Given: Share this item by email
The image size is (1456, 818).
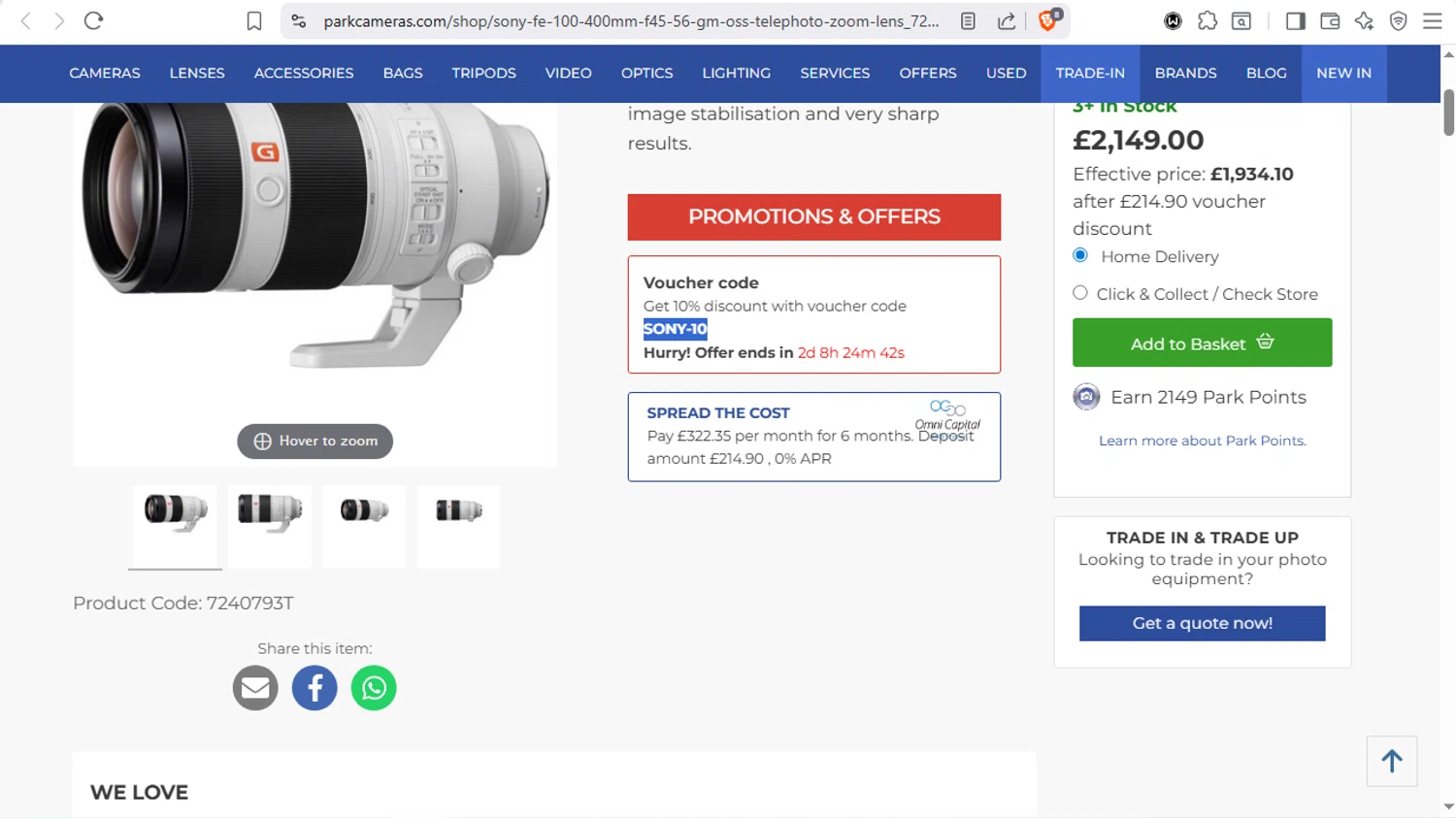Looking at the screenshot, I should coord(255,688).
